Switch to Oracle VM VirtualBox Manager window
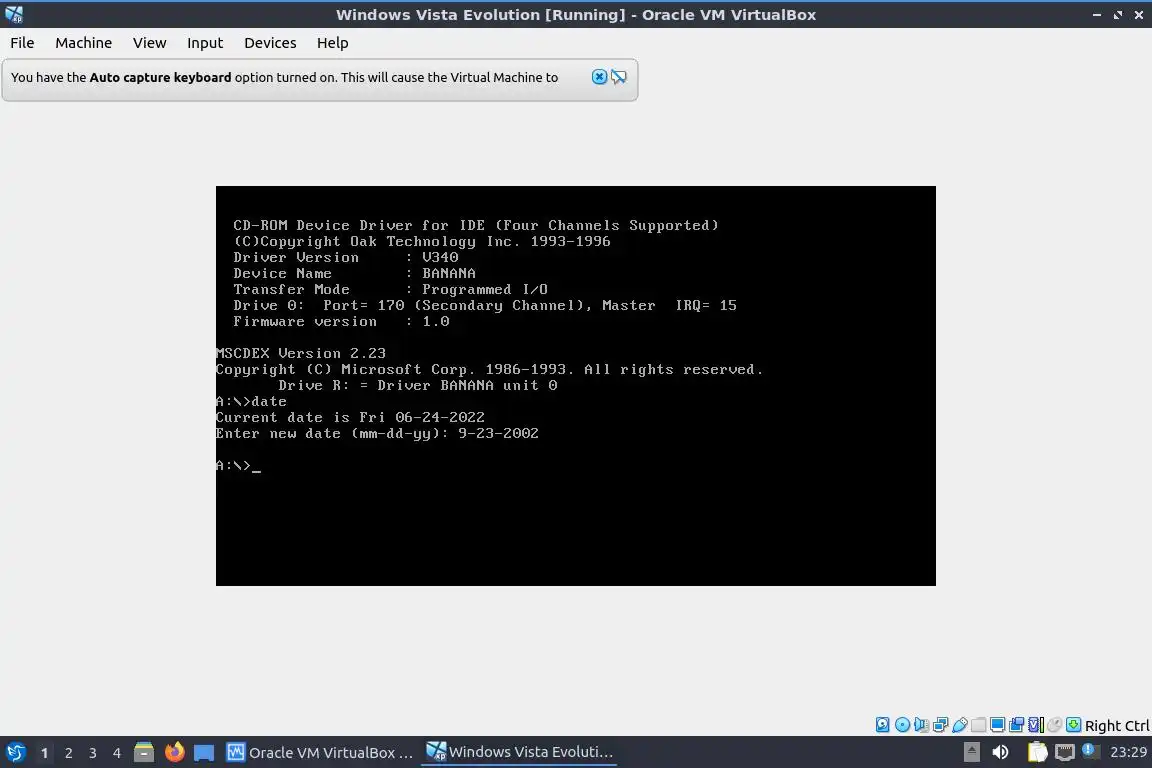1152x768 pixels. pos(320,753)
